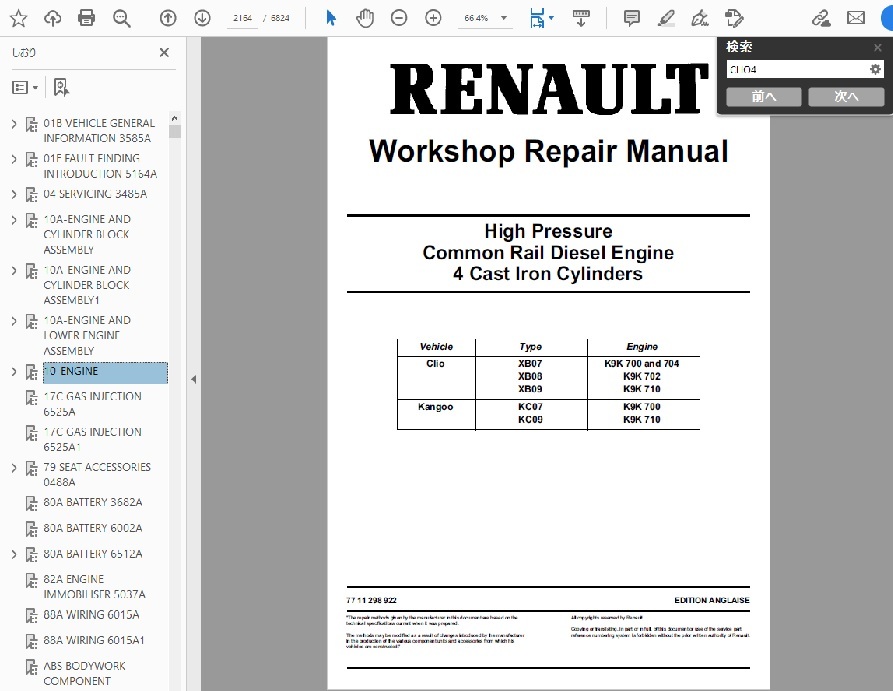893x691 pixels.
Task: Open bookmark 10A-ENGINE AND LOWER ENGINE ASSEMBLY
Action: (x=87, y=336)
